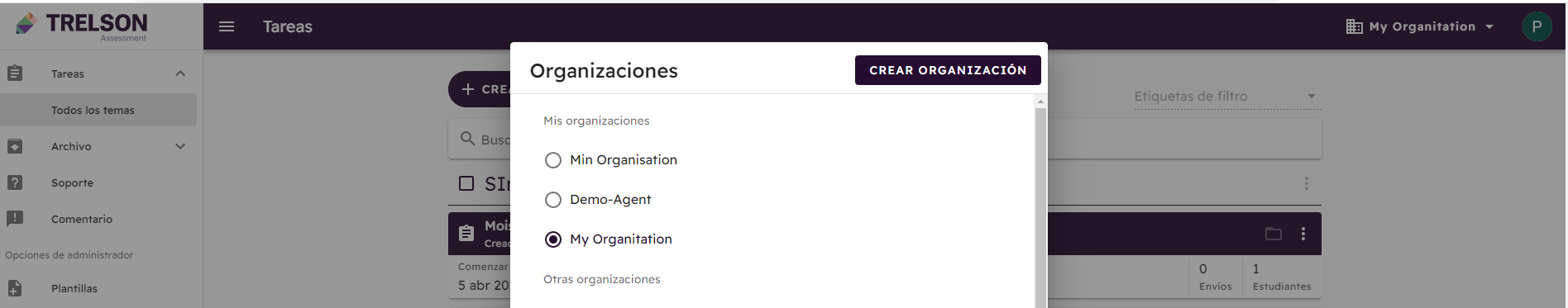The height and width of the screenshot is (308, 1568).
Task: Click the Trelson logo
Action: [82, 26]
